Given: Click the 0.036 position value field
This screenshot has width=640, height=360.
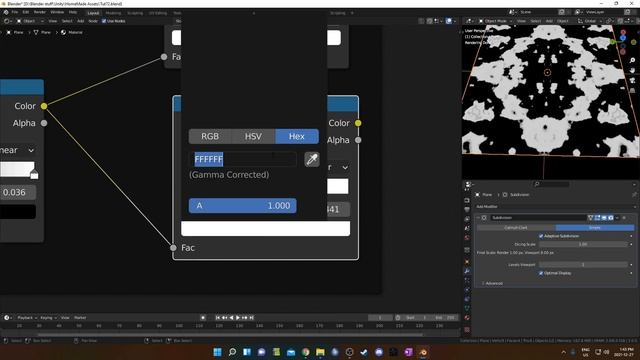Looking at the screenshot, I should tap(18, 192).
